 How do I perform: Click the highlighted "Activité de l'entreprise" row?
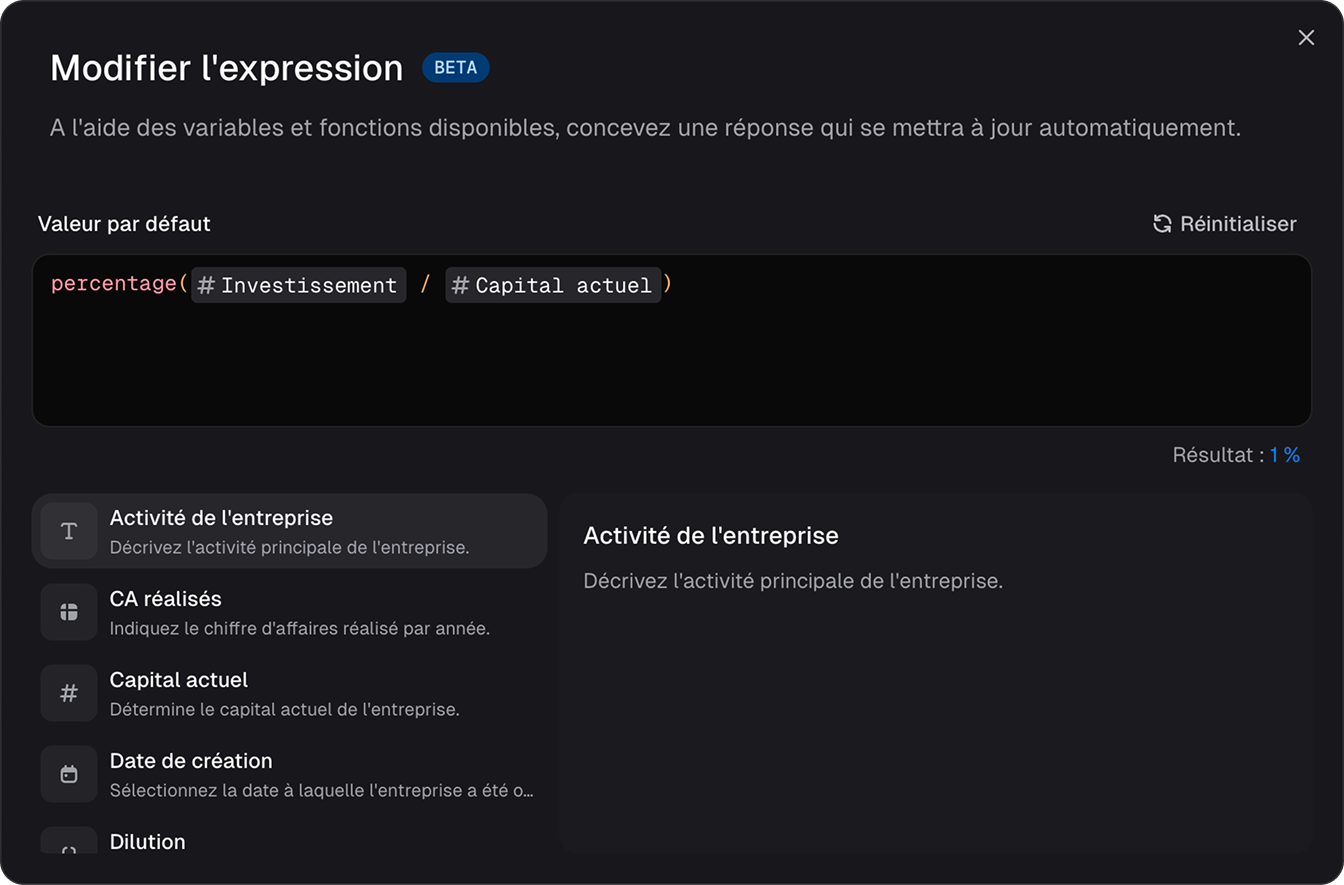290,531
